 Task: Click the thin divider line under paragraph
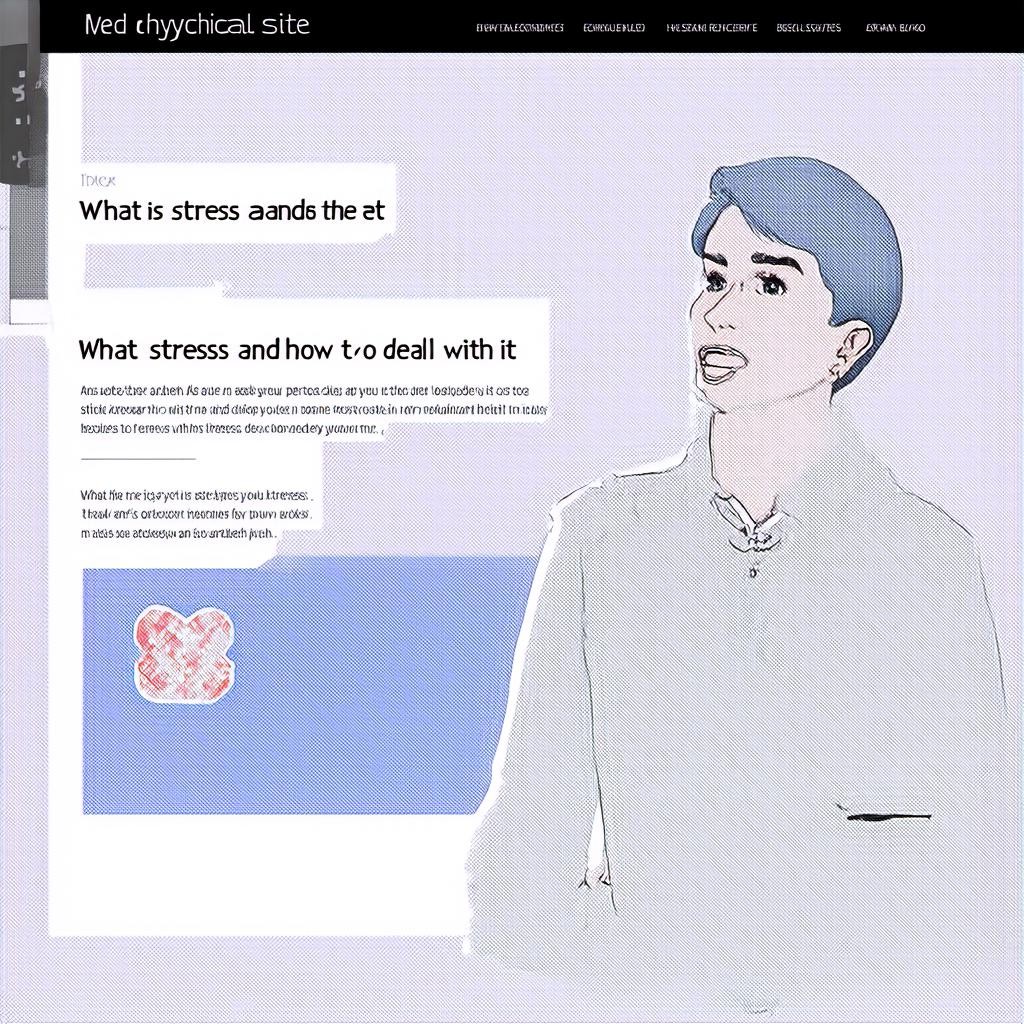point(138,459)
